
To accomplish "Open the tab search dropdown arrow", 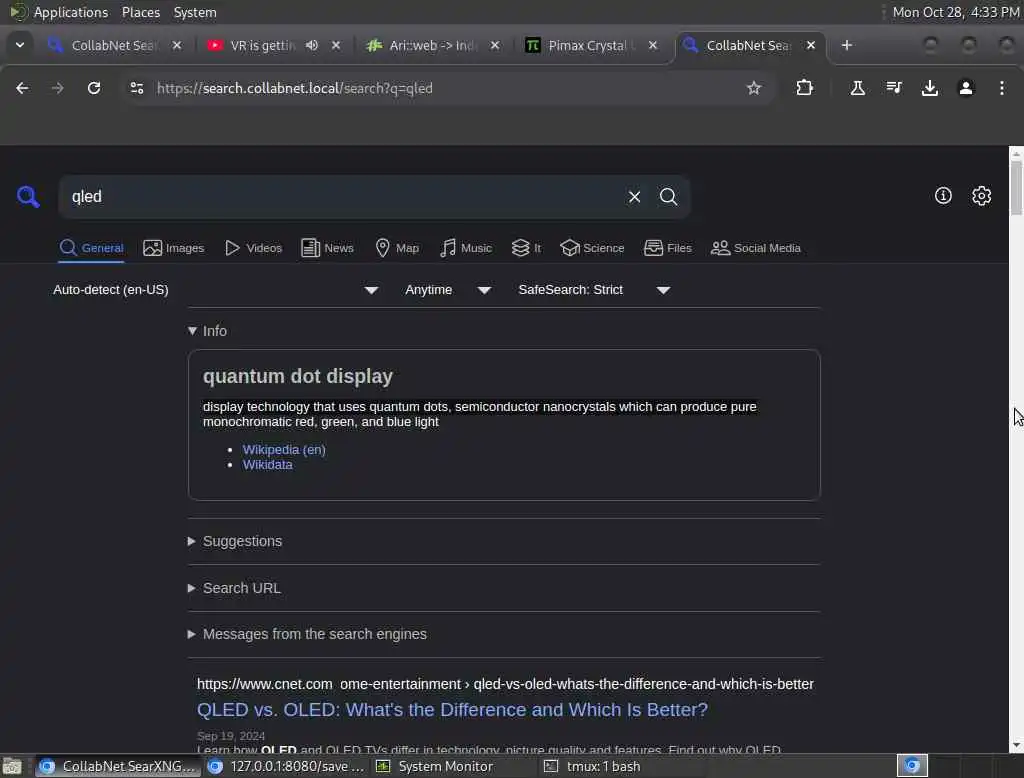I will point(20,45).
